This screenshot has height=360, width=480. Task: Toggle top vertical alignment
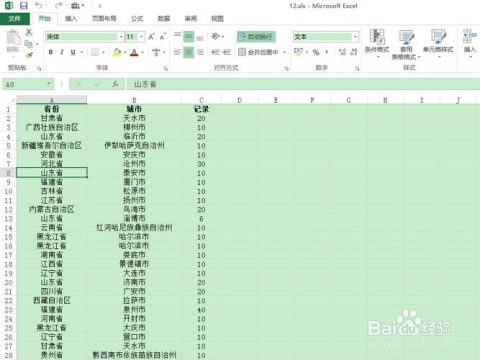pos(178,36)
